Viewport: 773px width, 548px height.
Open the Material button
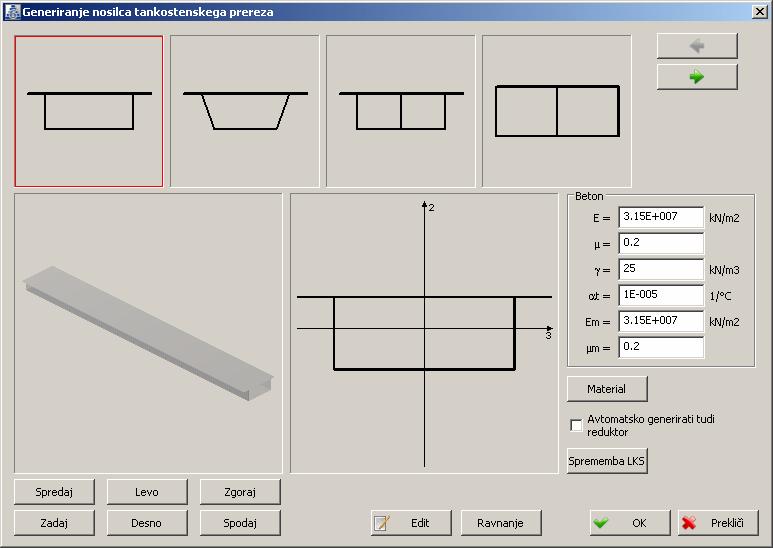tap(607, 389)
